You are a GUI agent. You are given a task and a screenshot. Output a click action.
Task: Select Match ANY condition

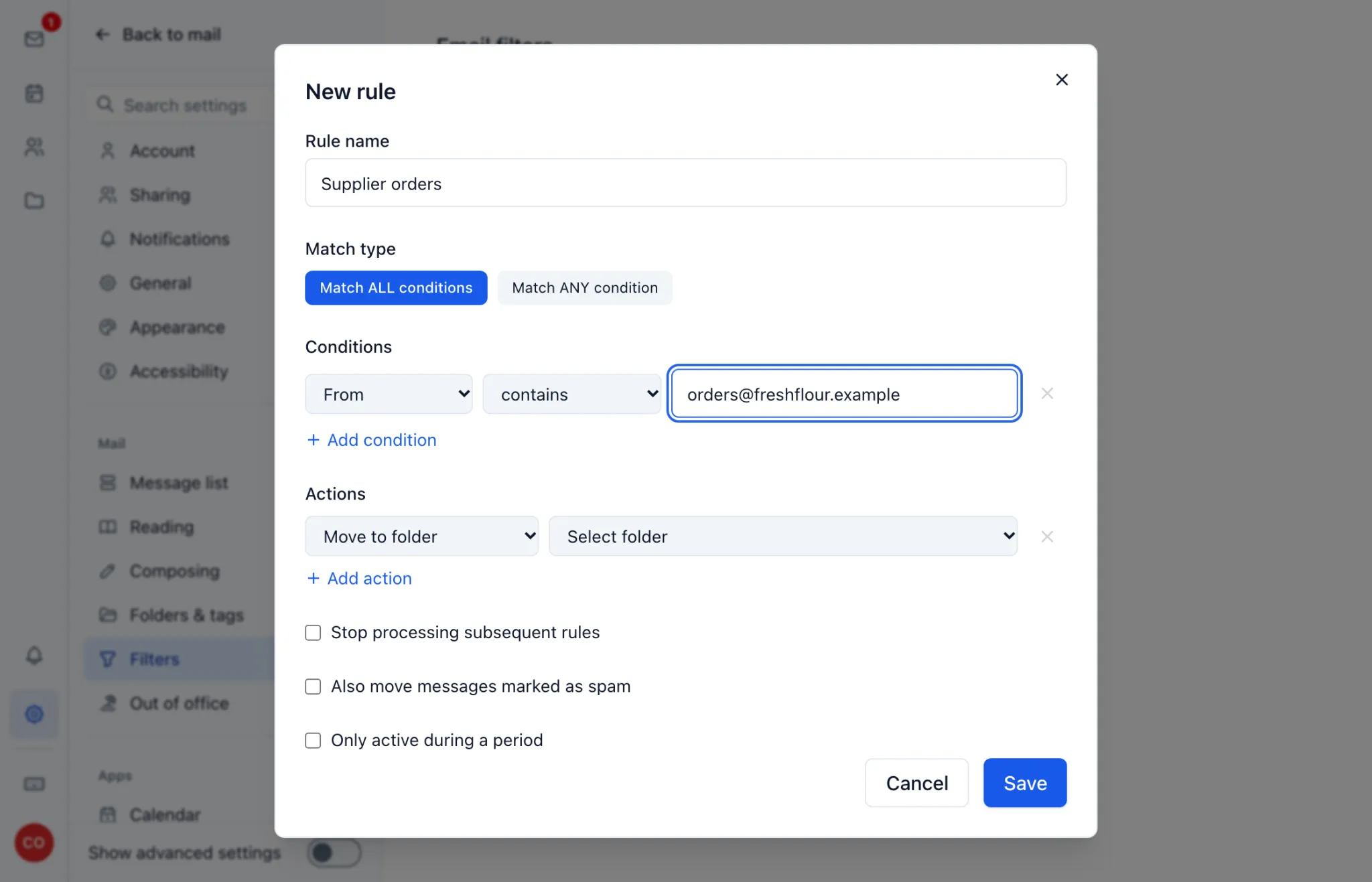click(585, 288)
